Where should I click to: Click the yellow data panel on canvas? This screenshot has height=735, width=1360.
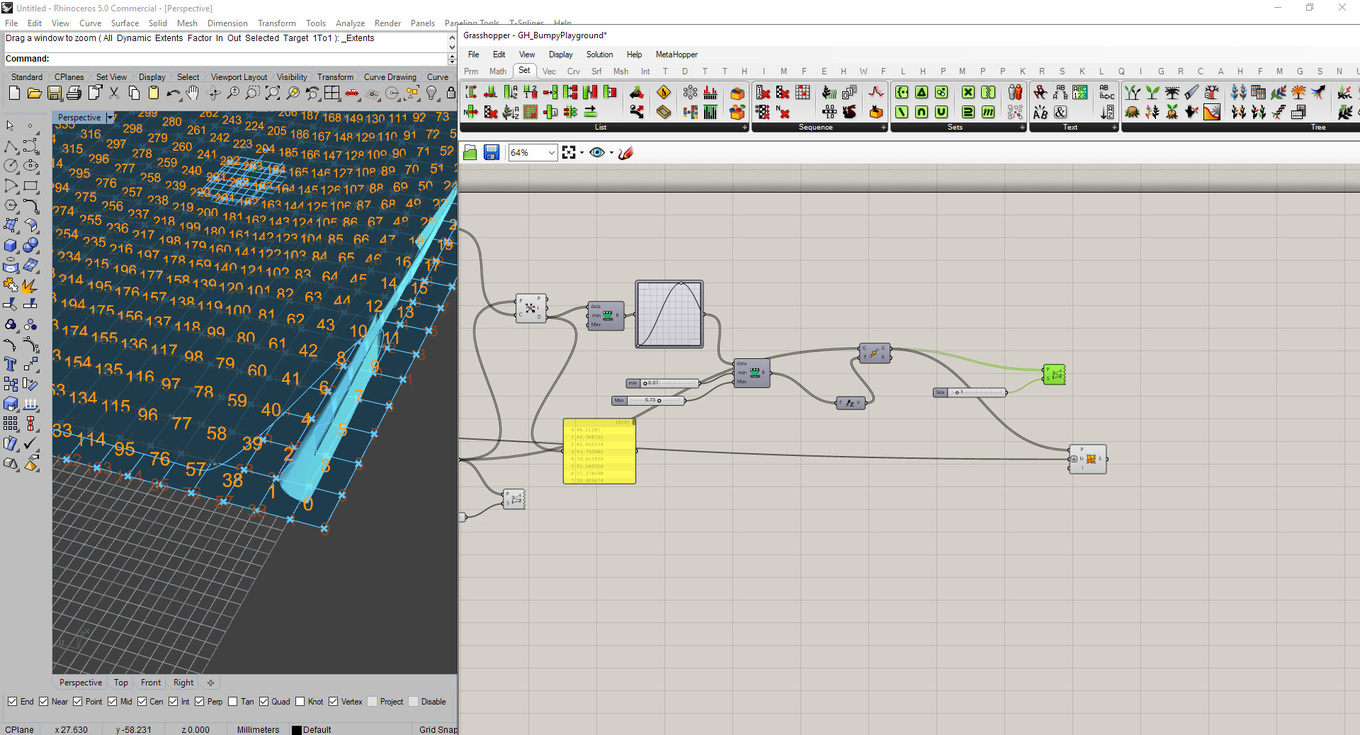(599, 452)
